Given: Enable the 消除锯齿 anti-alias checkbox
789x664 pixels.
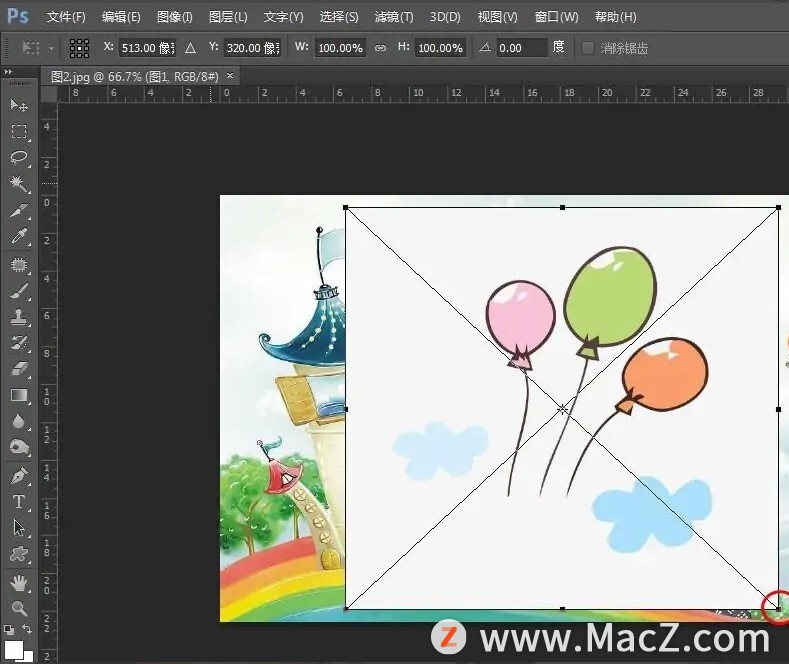Looking at the screenshot, I should [x=587, y=48].
